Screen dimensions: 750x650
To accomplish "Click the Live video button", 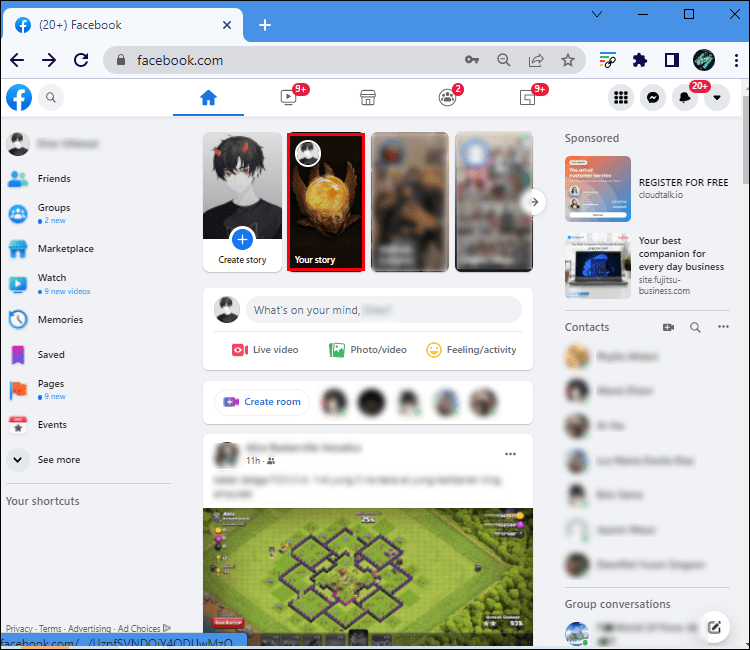I will [x=265, y=350].
